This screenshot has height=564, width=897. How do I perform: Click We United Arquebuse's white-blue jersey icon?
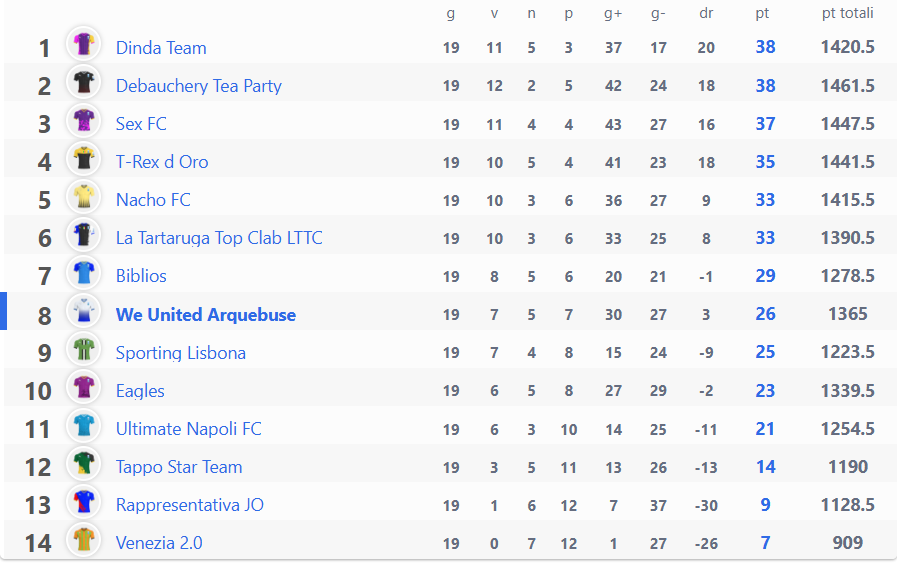click(84, 311)
